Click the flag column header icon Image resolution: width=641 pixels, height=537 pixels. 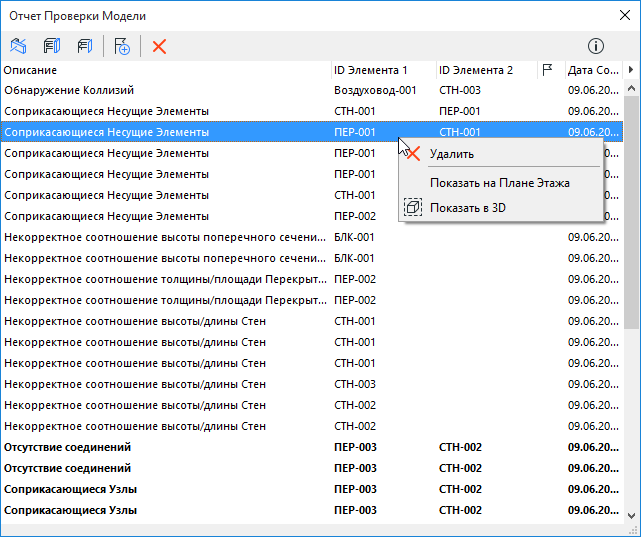547,70
